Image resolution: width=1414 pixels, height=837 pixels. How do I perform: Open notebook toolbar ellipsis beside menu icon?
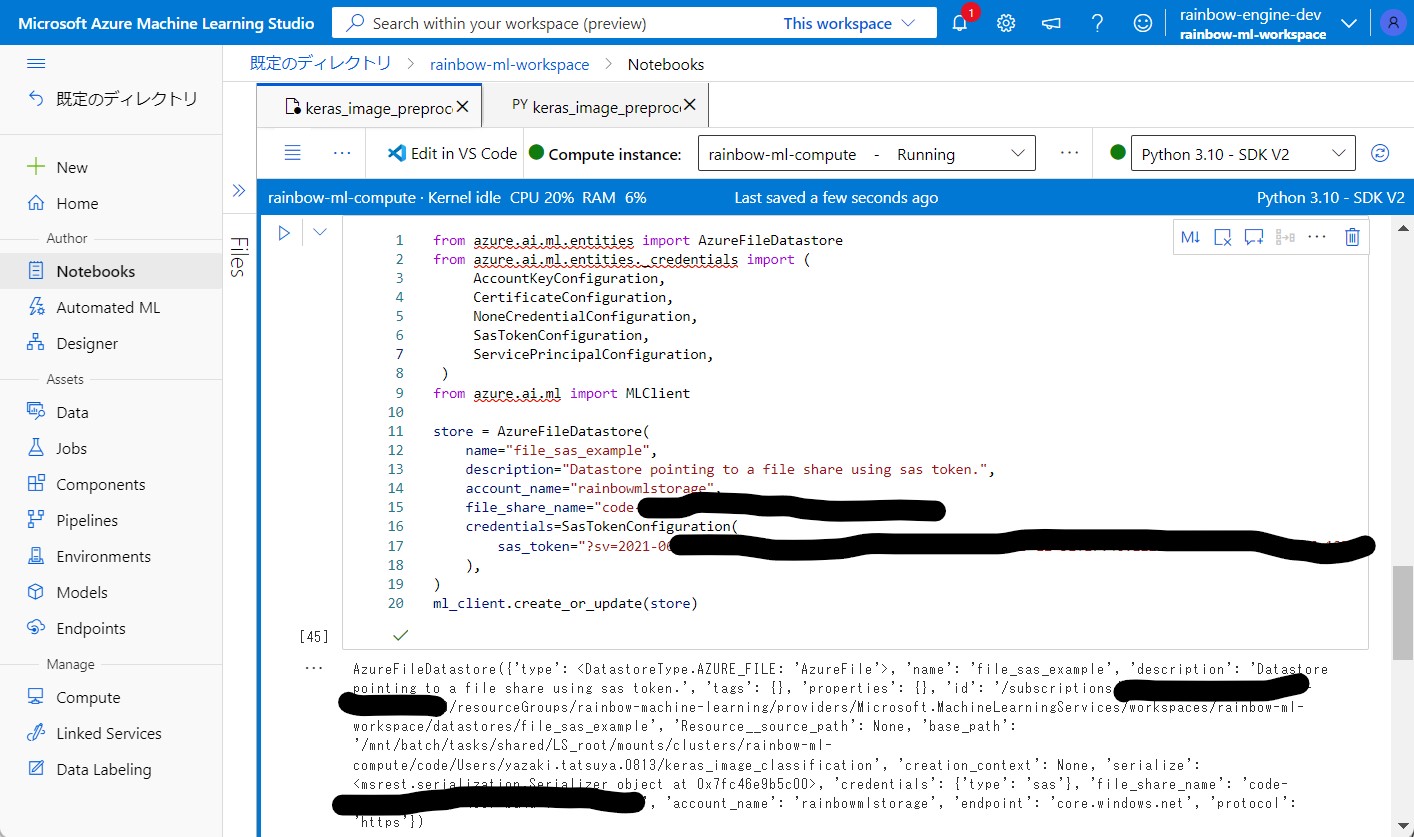point(342,153)
